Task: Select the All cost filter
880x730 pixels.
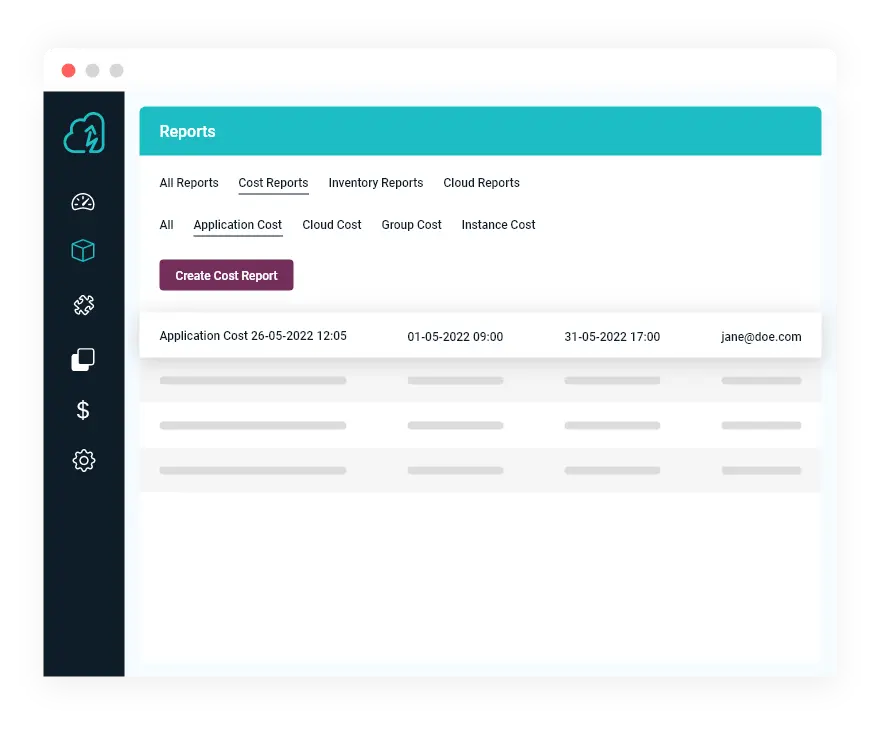Action: 166,225
